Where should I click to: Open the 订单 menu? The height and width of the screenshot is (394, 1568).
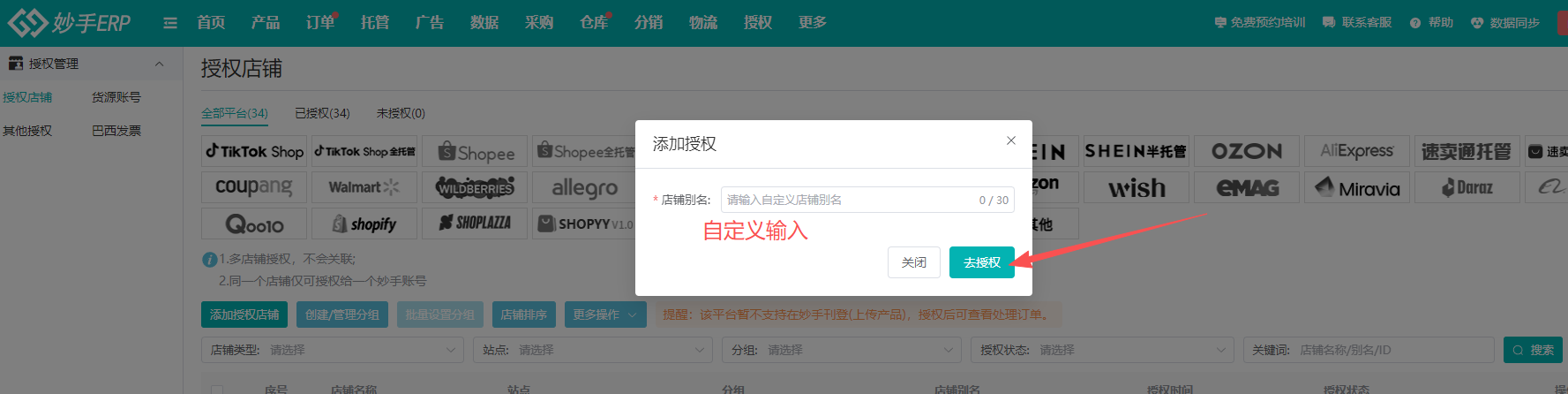coord(320,22)
